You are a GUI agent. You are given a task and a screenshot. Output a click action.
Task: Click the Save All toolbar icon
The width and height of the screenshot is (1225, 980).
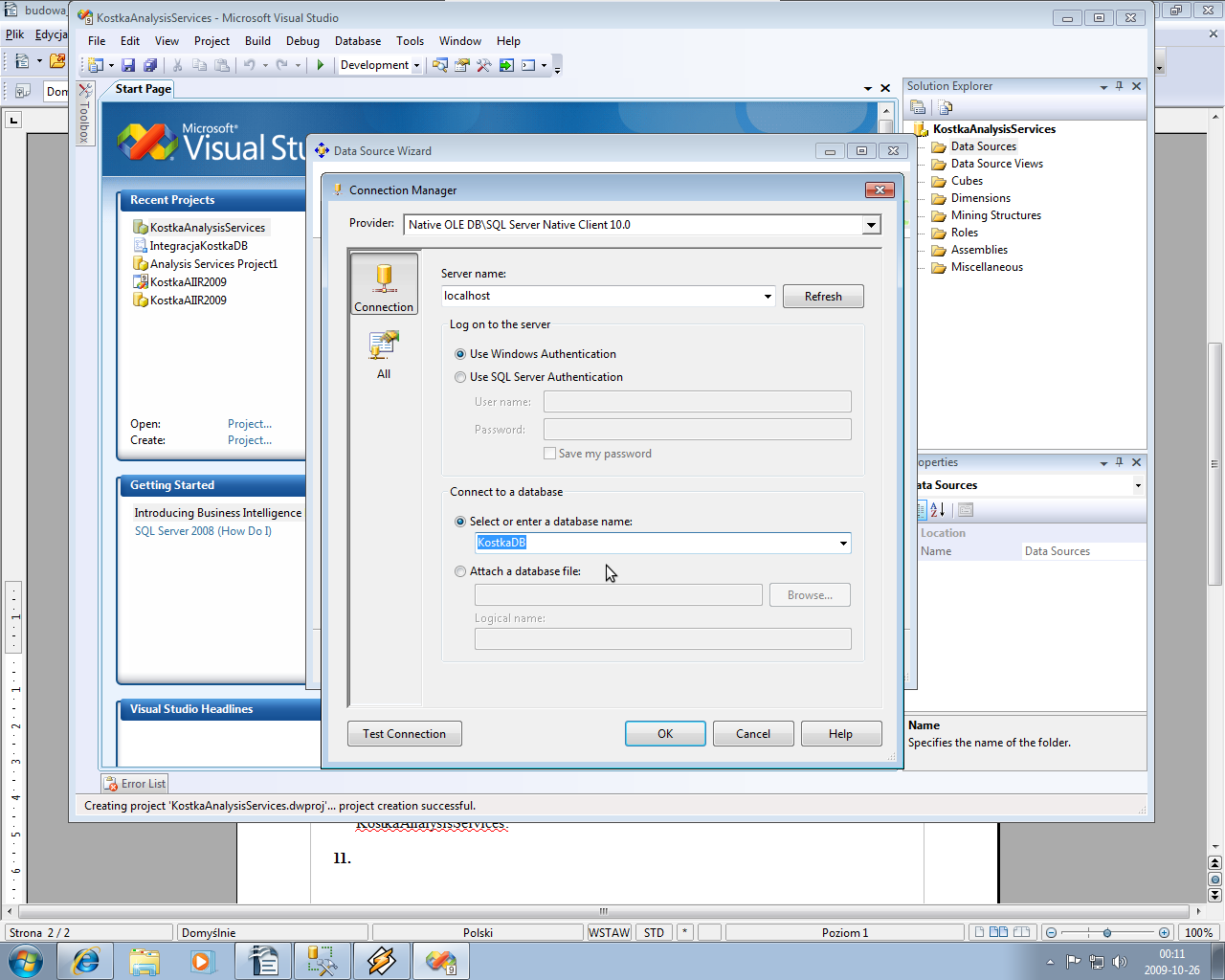click(150, 65)
